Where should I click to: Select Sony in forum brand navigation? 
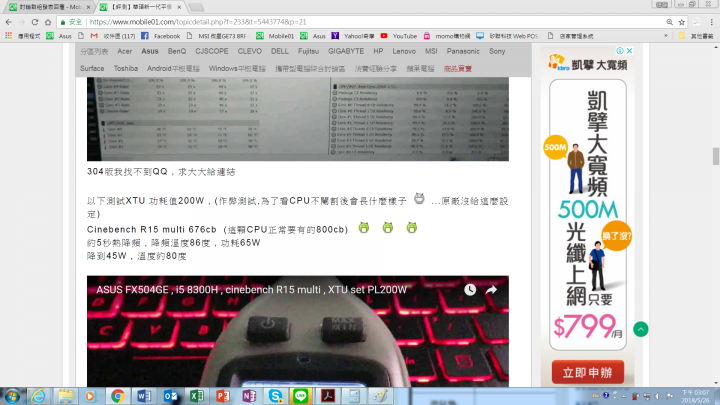pos(497,51)
